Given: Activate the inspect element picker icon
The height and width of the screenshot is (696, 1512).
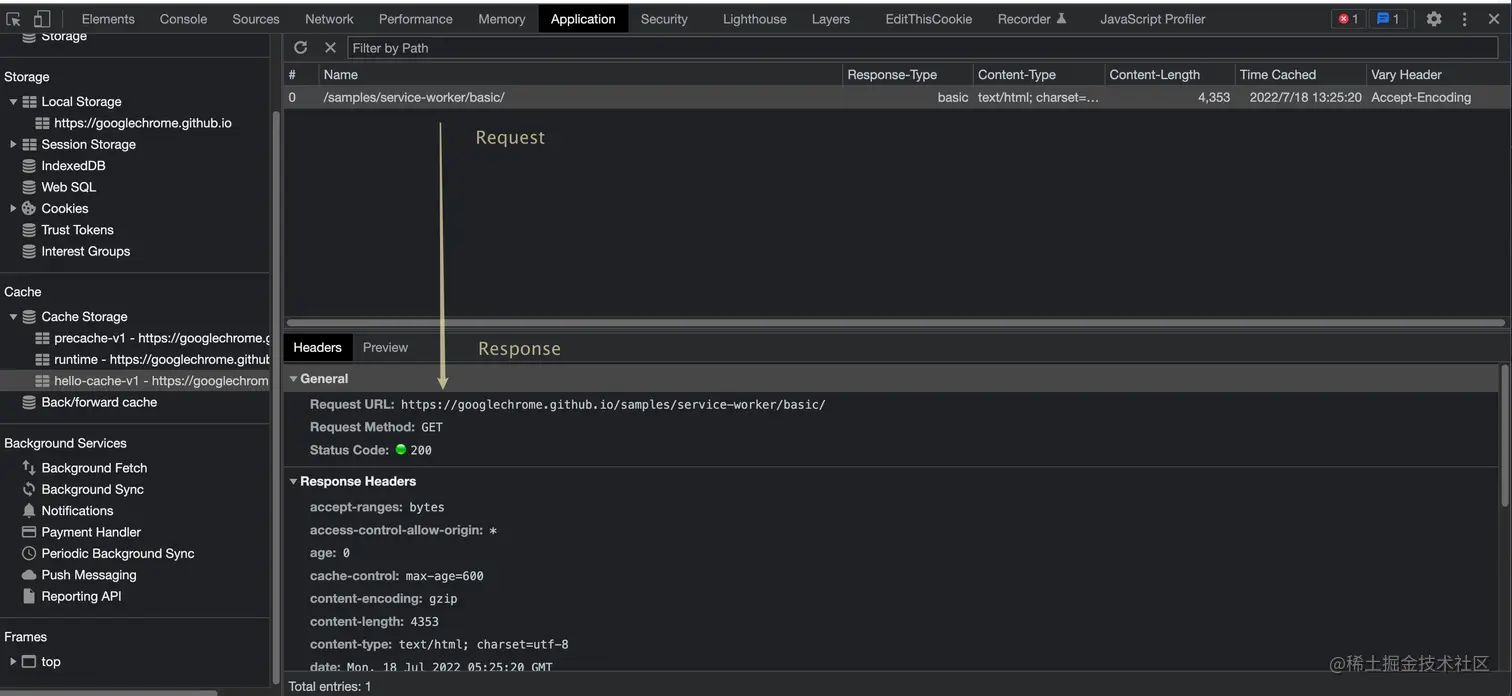Looking at the screenshot, I should [14, 19].
